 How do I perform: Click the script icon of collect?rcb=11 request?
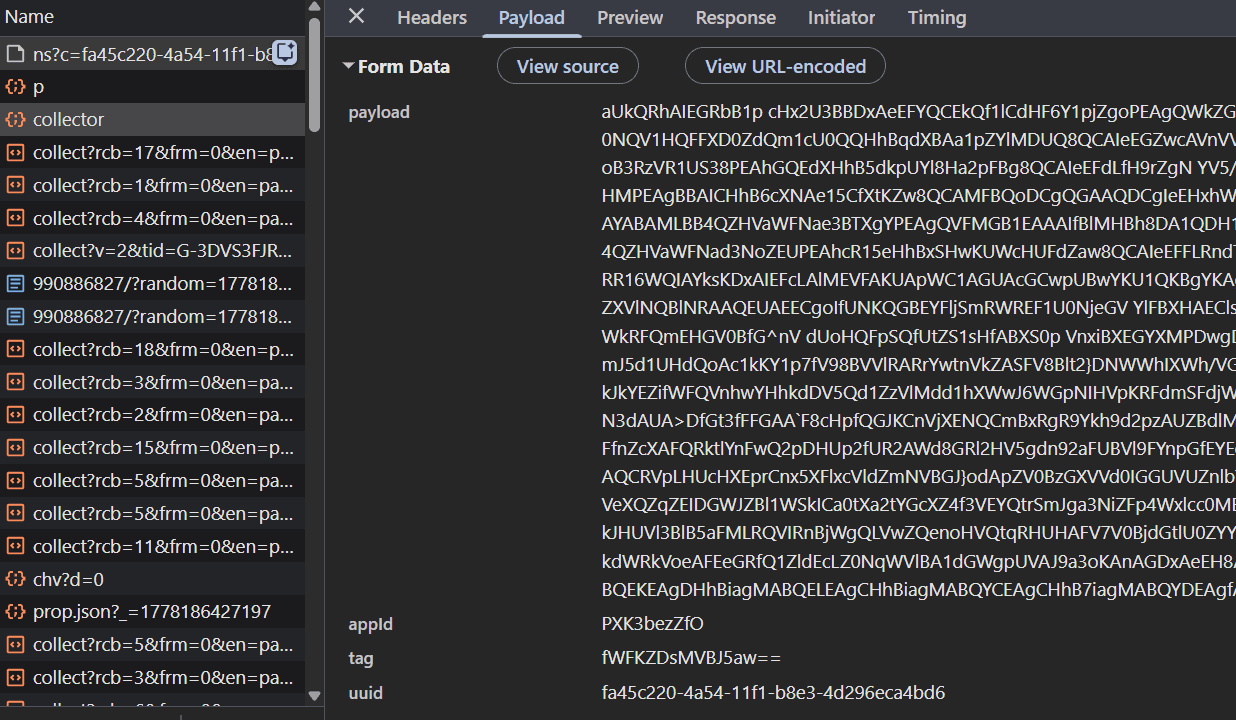point(15,547)
